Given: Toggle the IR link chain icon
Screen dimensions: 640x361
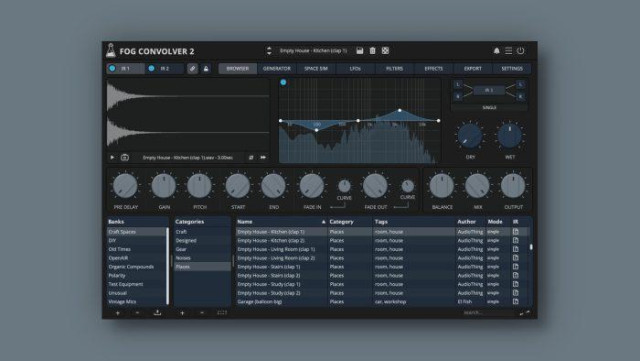Looking at the screenshot, I should tap(192, 69).
